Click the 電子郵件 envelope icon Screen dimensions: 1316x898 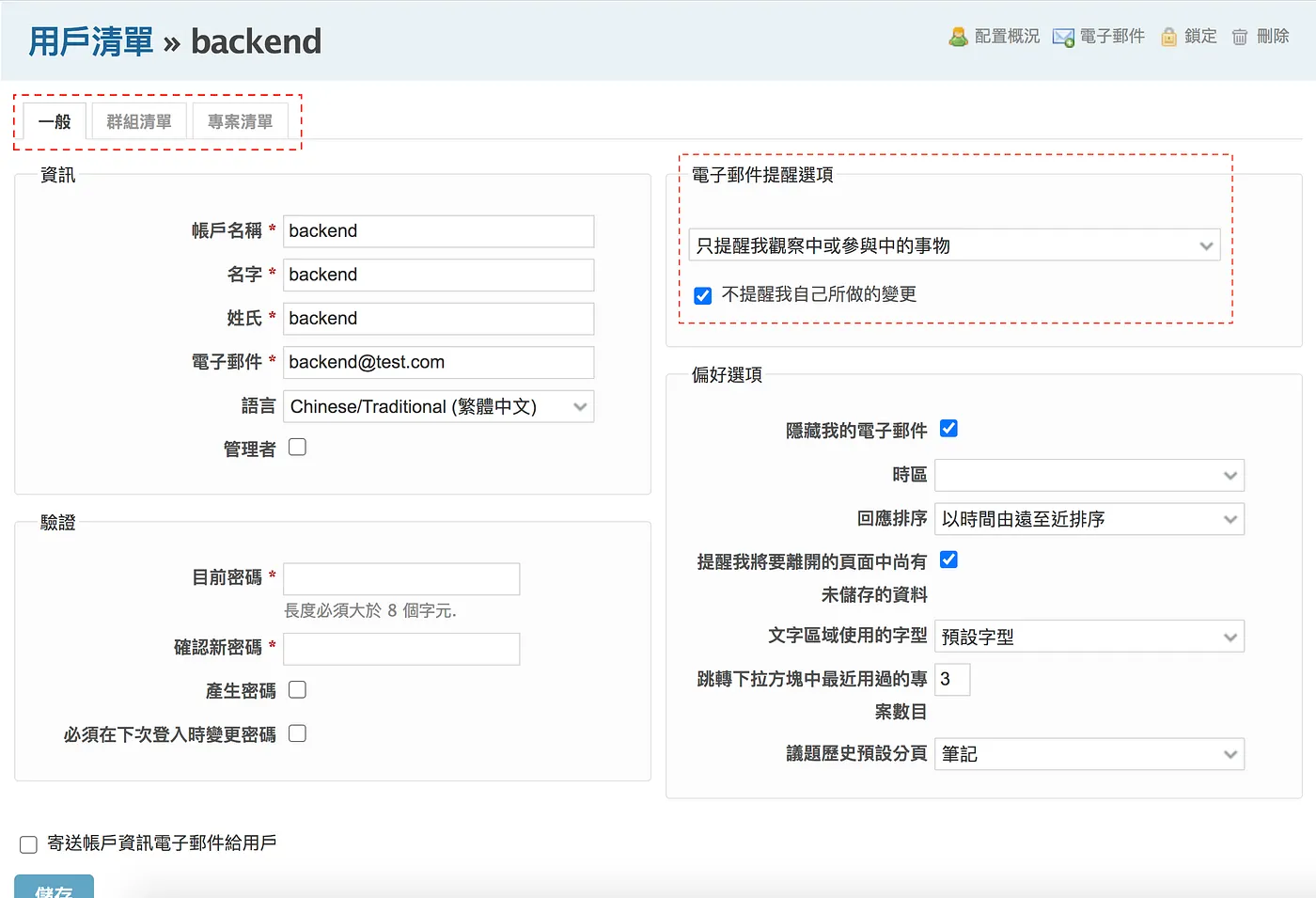click(1063, 38)
